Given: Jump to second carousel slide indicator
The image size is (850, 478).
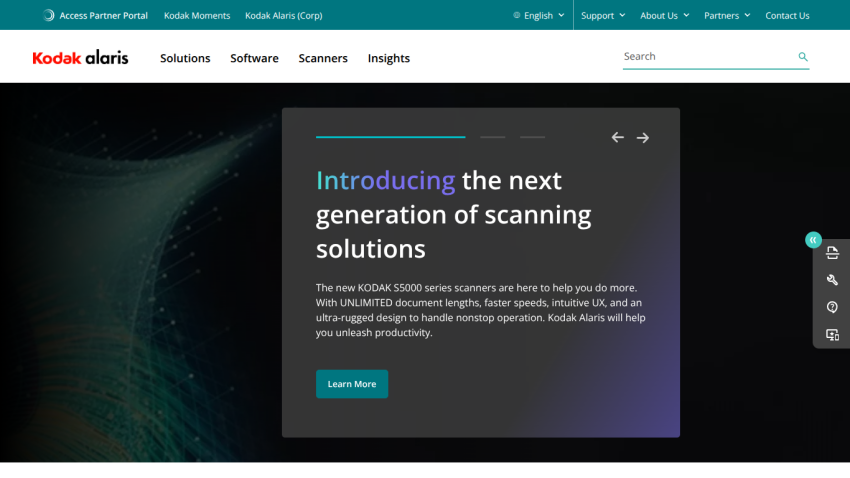Looking at the screenshot, I should [x=493, y=137].
